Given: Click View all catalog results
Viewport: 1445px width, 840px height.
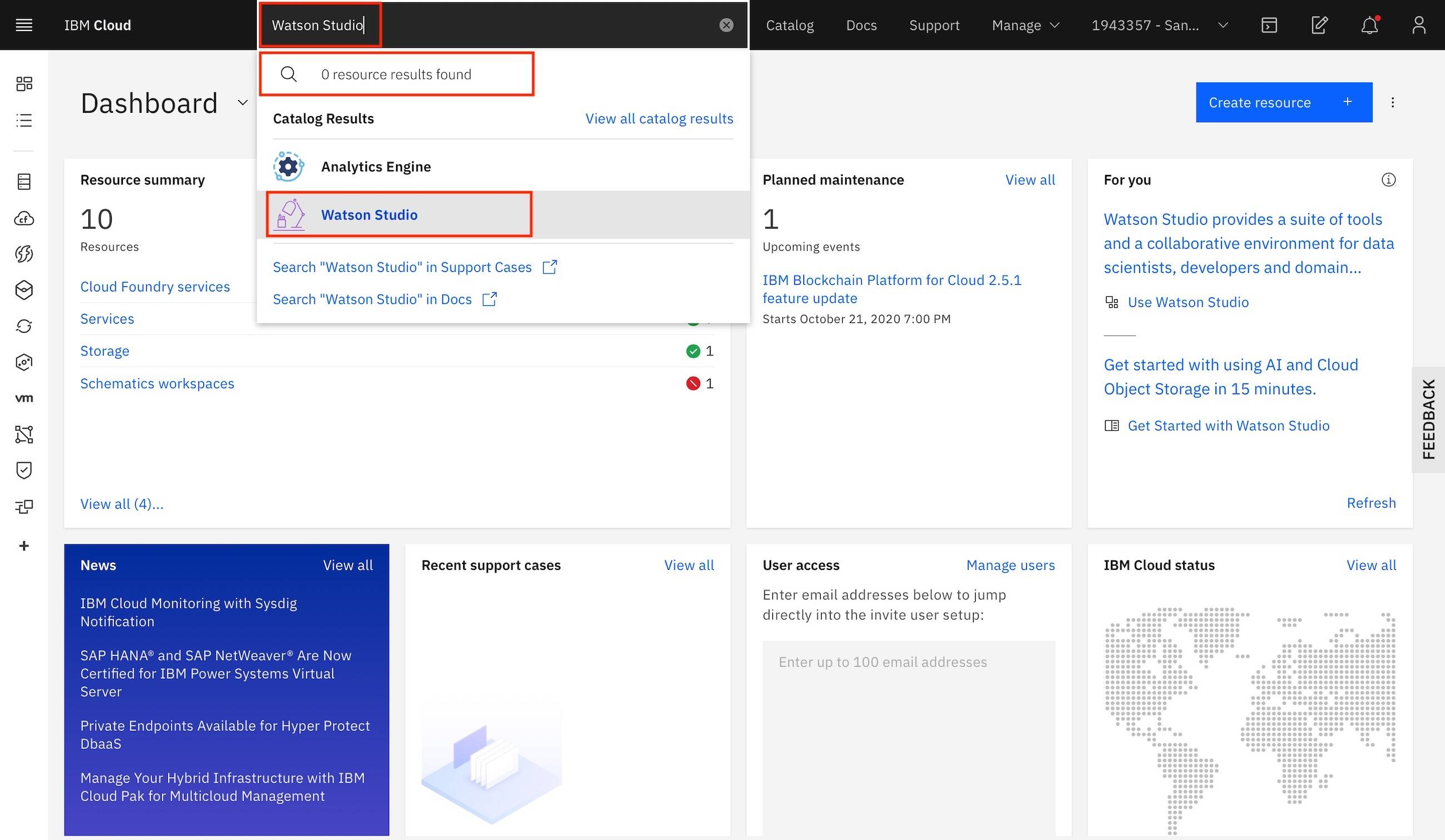Looking at the screenshot, I should click(x=659, y=118).
